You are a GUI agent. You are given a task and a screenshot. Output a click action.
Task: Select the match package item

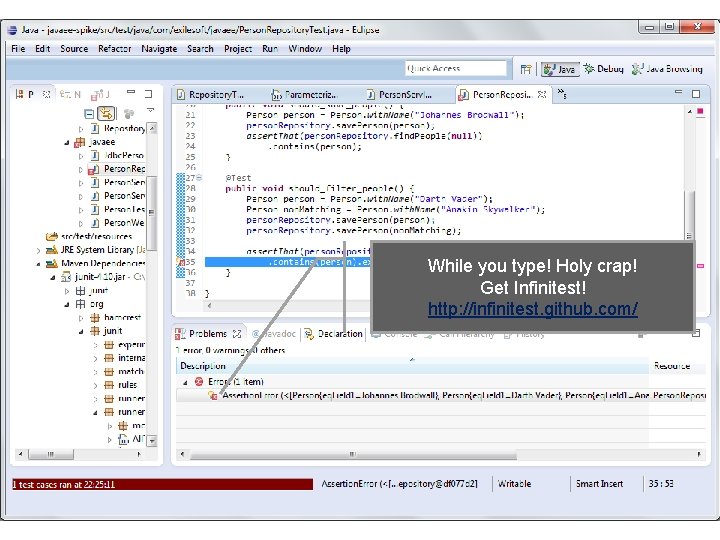124,371
